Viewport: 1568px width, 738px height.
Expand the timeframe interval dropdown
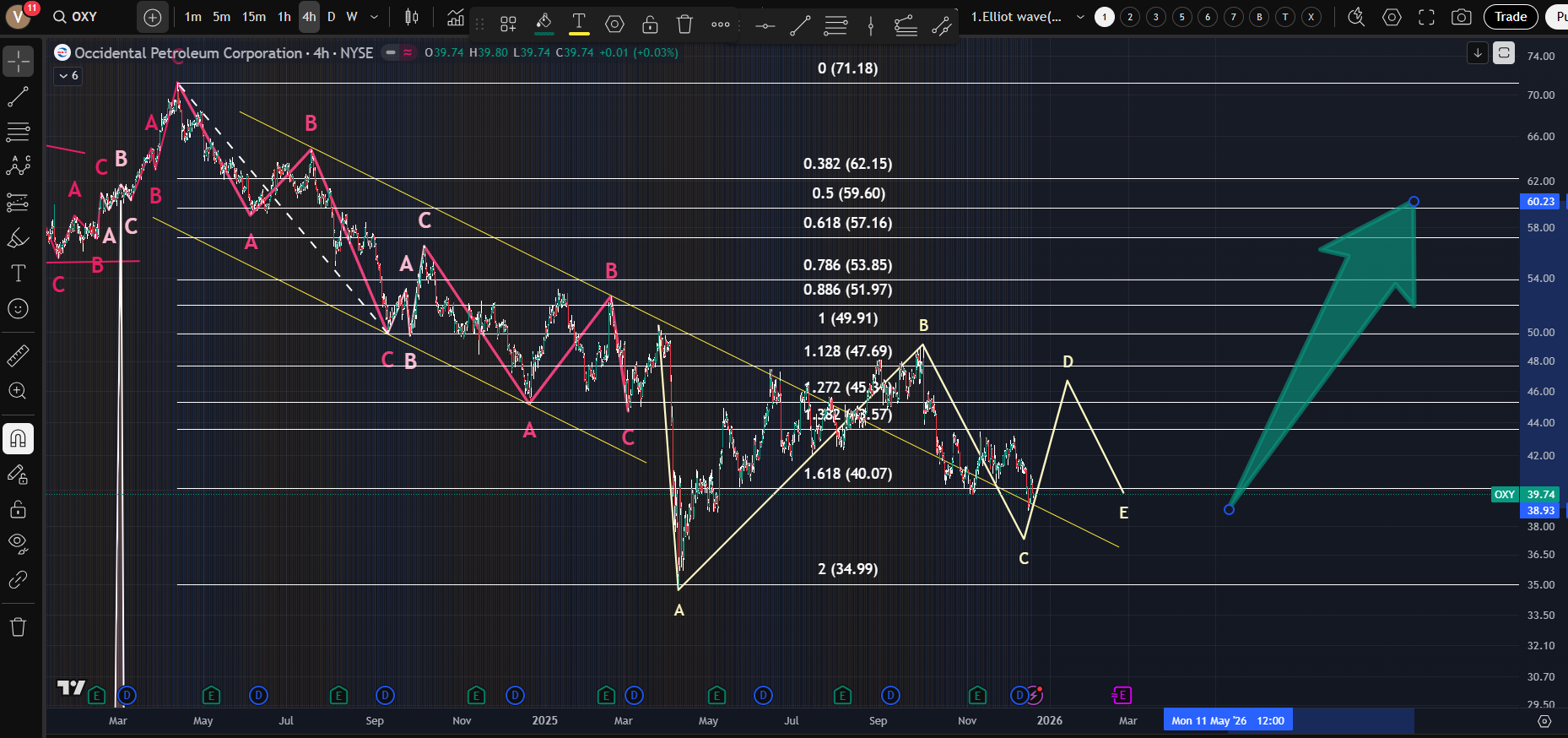374,17
